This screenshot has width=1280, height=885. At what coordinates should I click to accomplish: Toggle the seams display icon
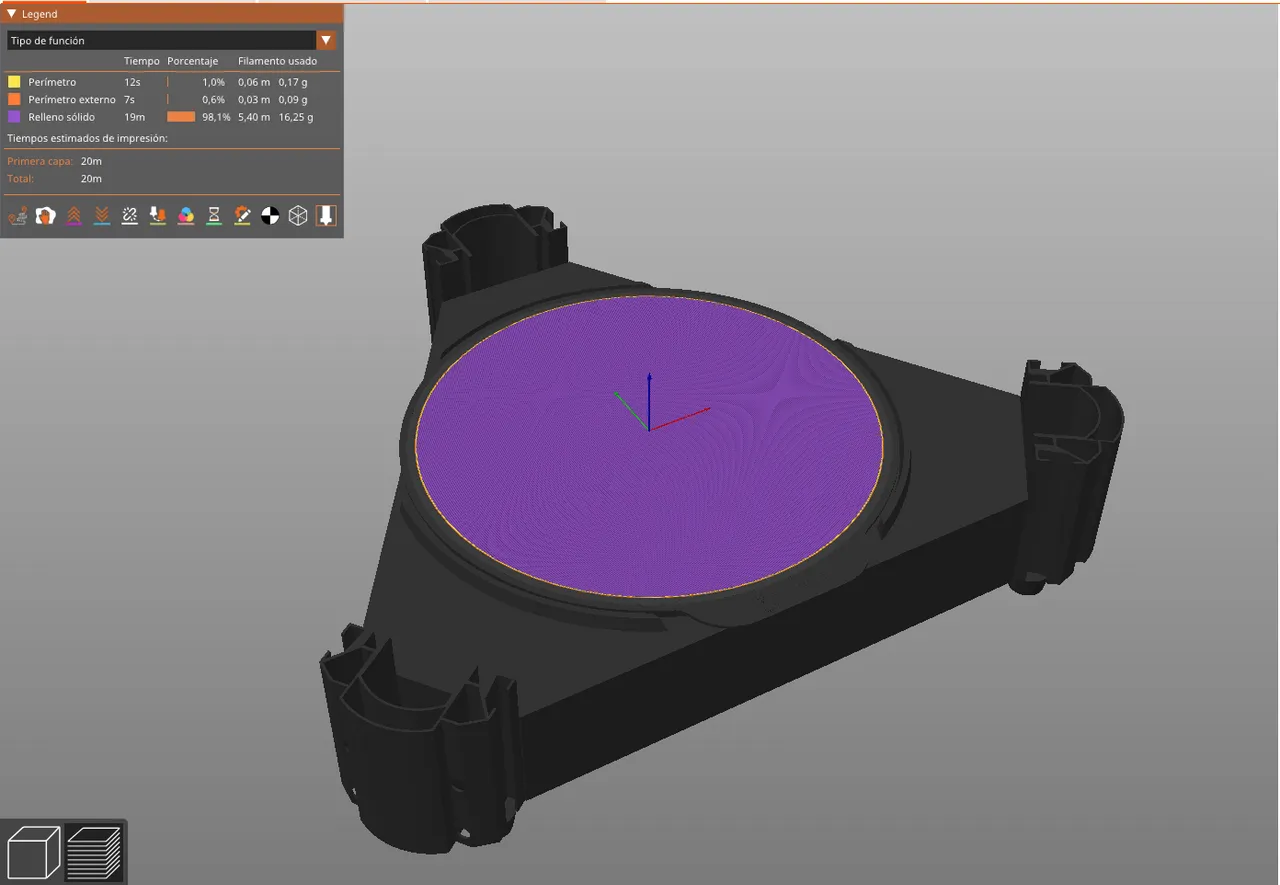pyautogui.click(x=129, y=215)
